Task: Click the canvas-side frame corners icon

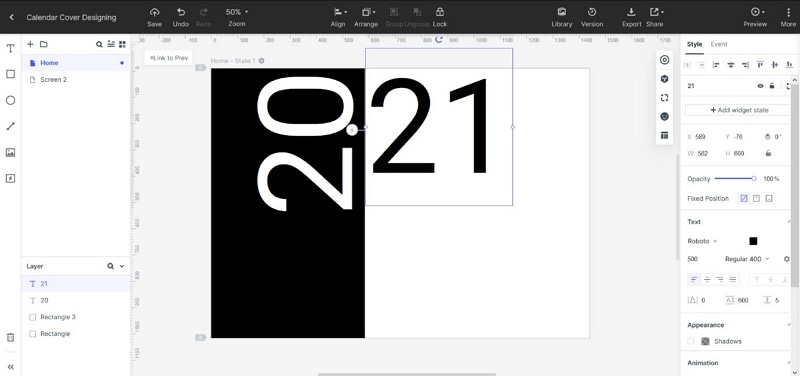Action: pos(664,97)
